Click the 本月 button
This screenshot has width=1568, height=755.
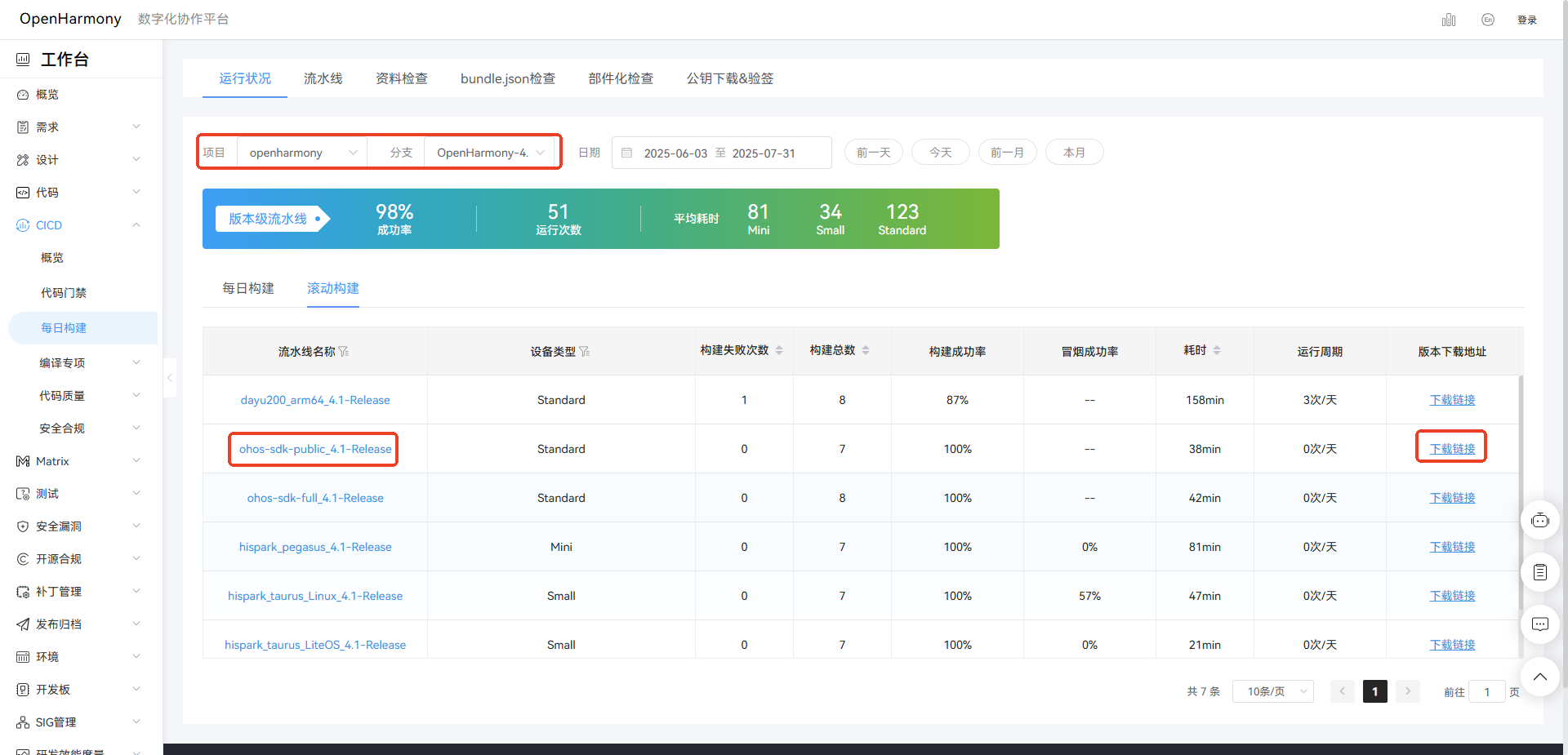[1075, 153]
